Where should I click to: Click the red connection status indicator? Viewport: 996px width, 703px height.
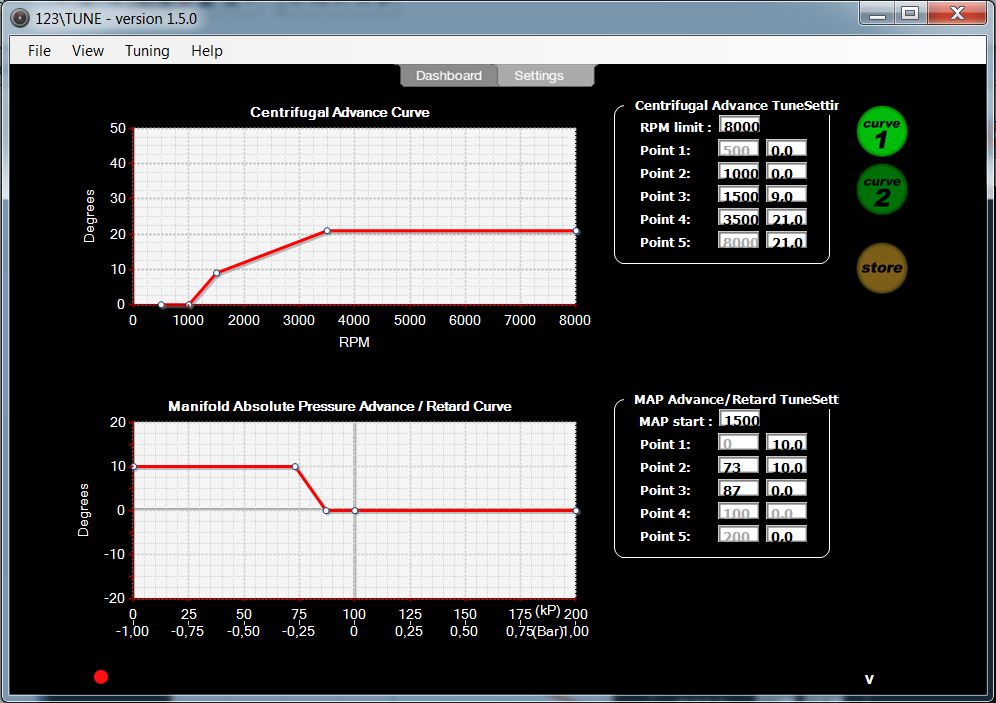pyautogui.click(x=101, y=677)
